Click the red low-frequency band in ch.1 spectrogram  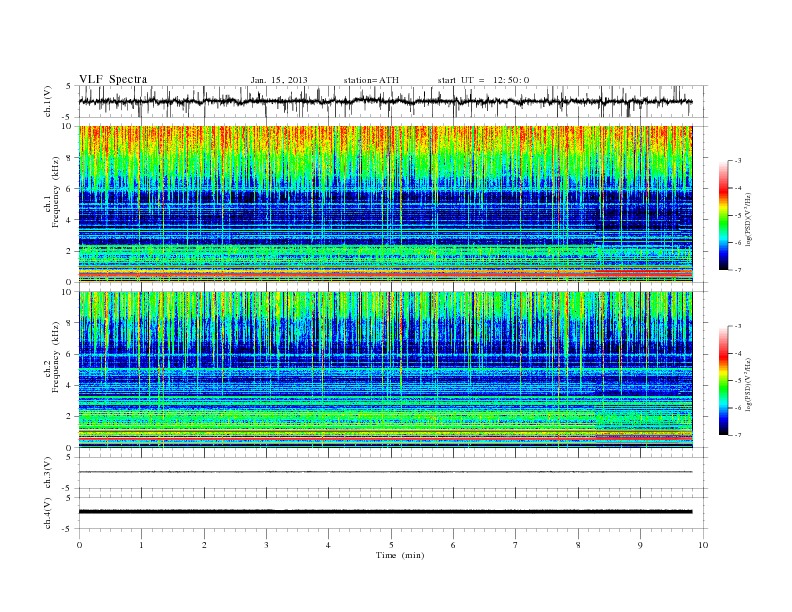385,274
